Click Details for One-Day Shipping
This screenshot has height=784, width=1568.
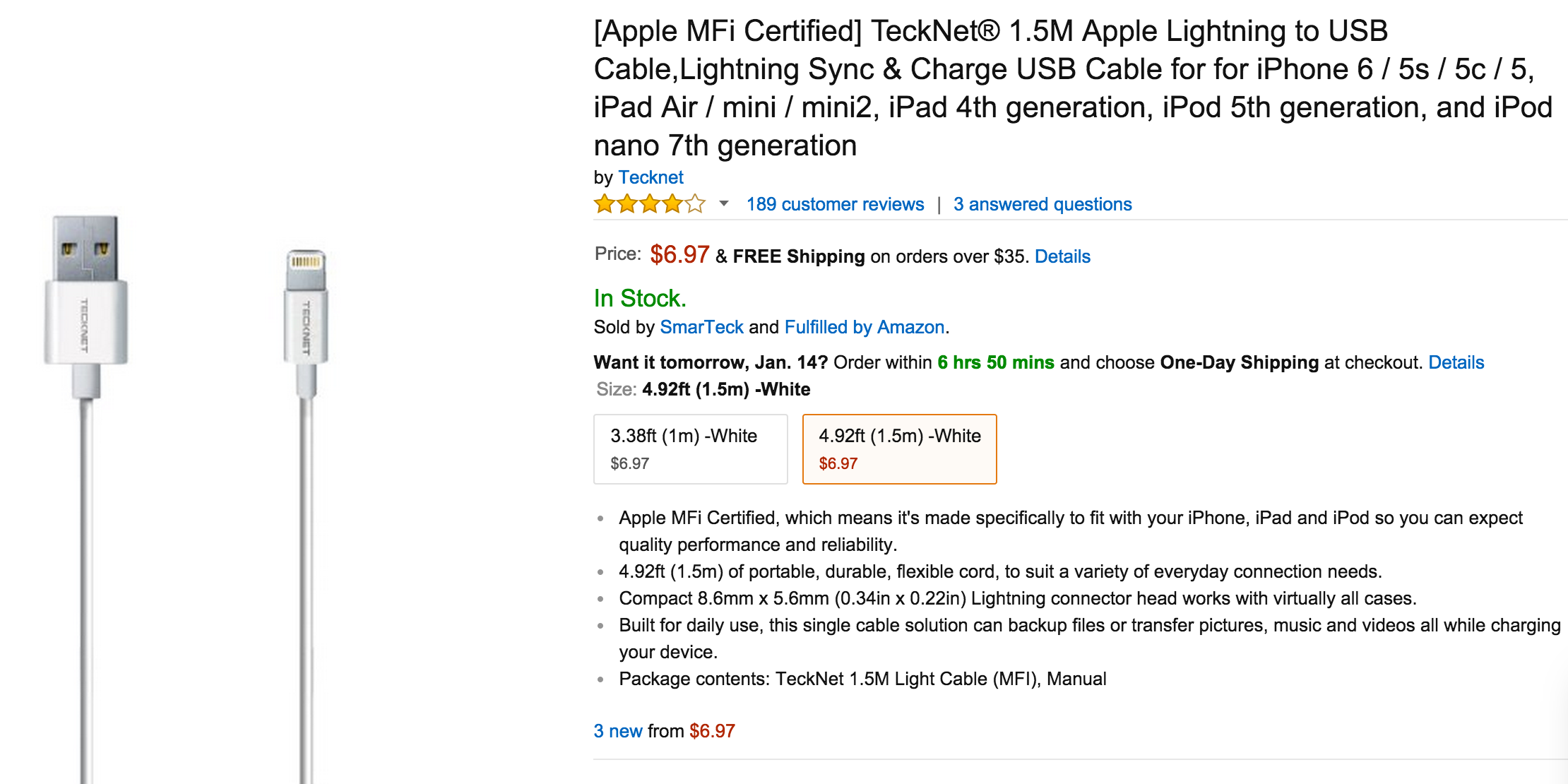[1456, 362]
